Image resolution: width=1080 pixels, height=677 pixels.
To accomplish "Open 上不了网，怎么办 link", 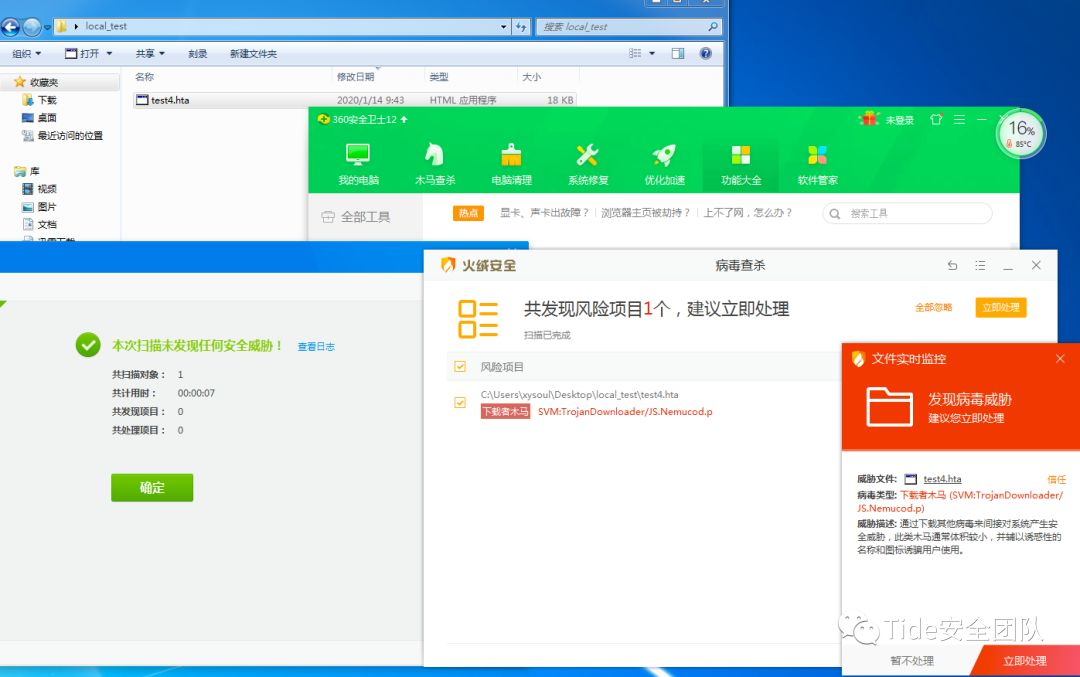I will pyautogui.click(x=748, y=213).
